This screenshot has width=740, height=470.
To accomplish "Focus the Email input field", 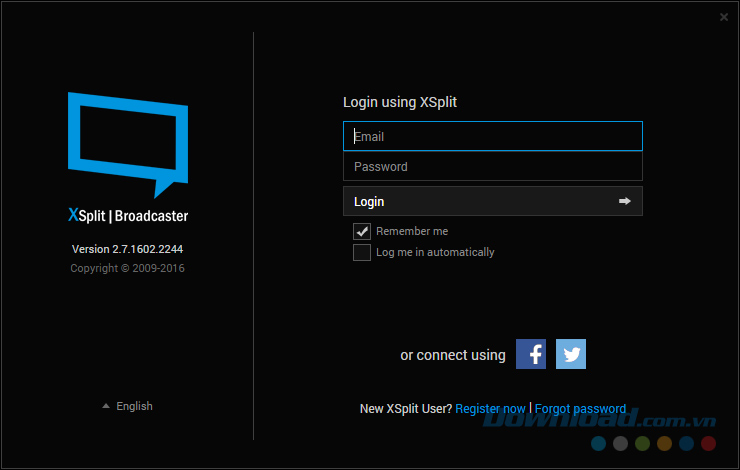I will click(493, 136).
